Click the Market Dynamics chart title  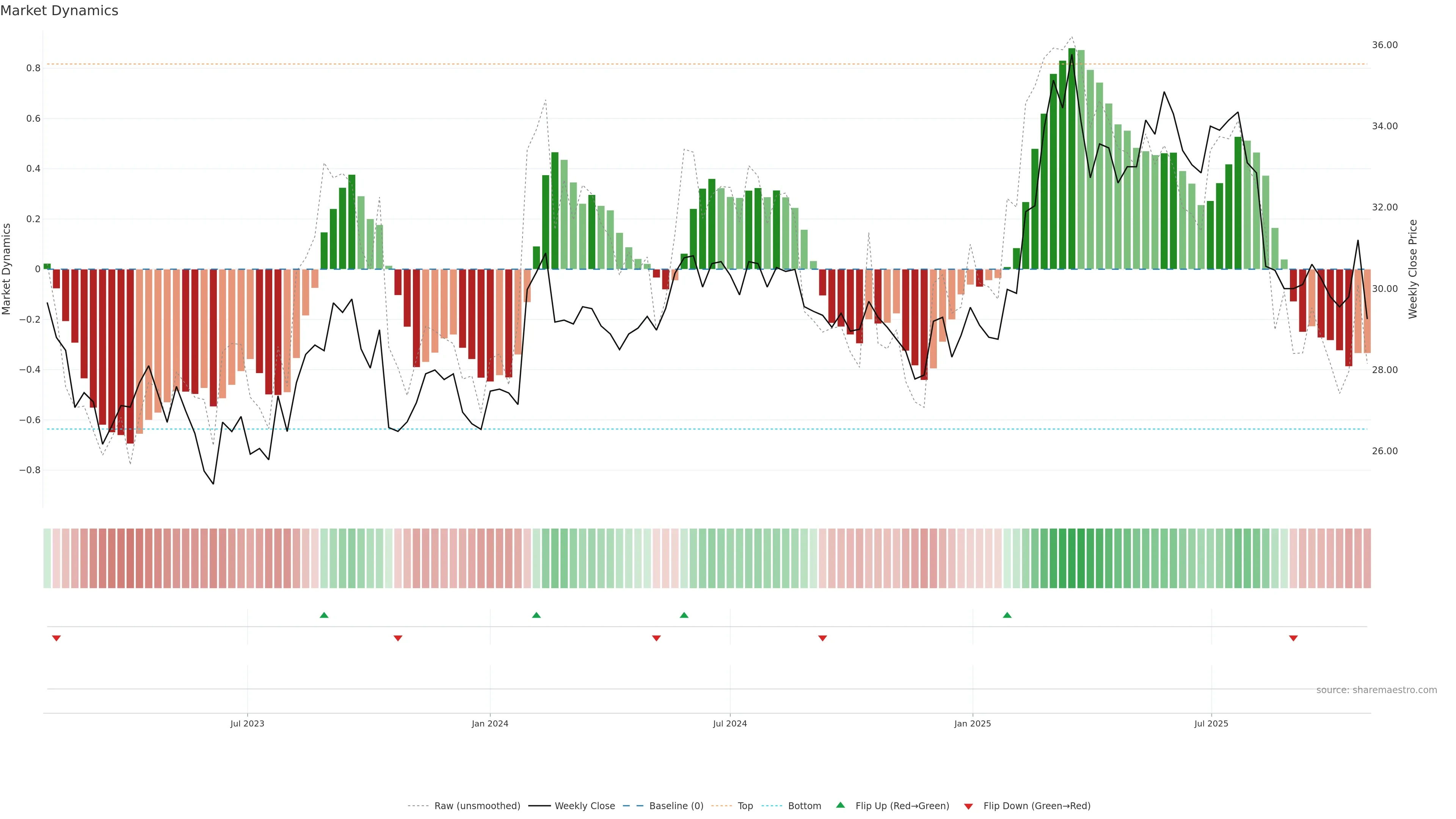pyautogui.click(x=60, y=11)
